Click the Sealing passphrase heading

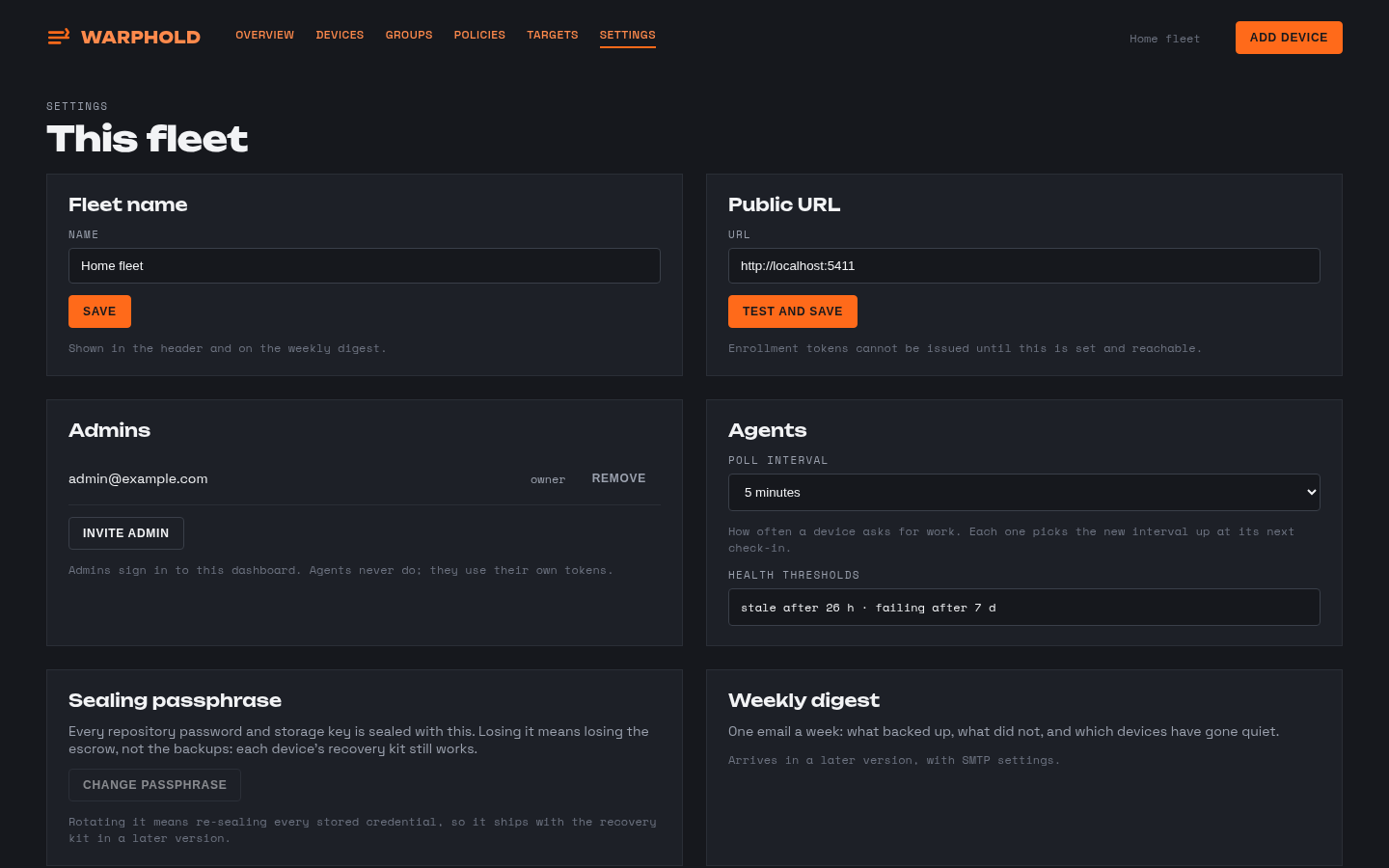tap(175, 700)
